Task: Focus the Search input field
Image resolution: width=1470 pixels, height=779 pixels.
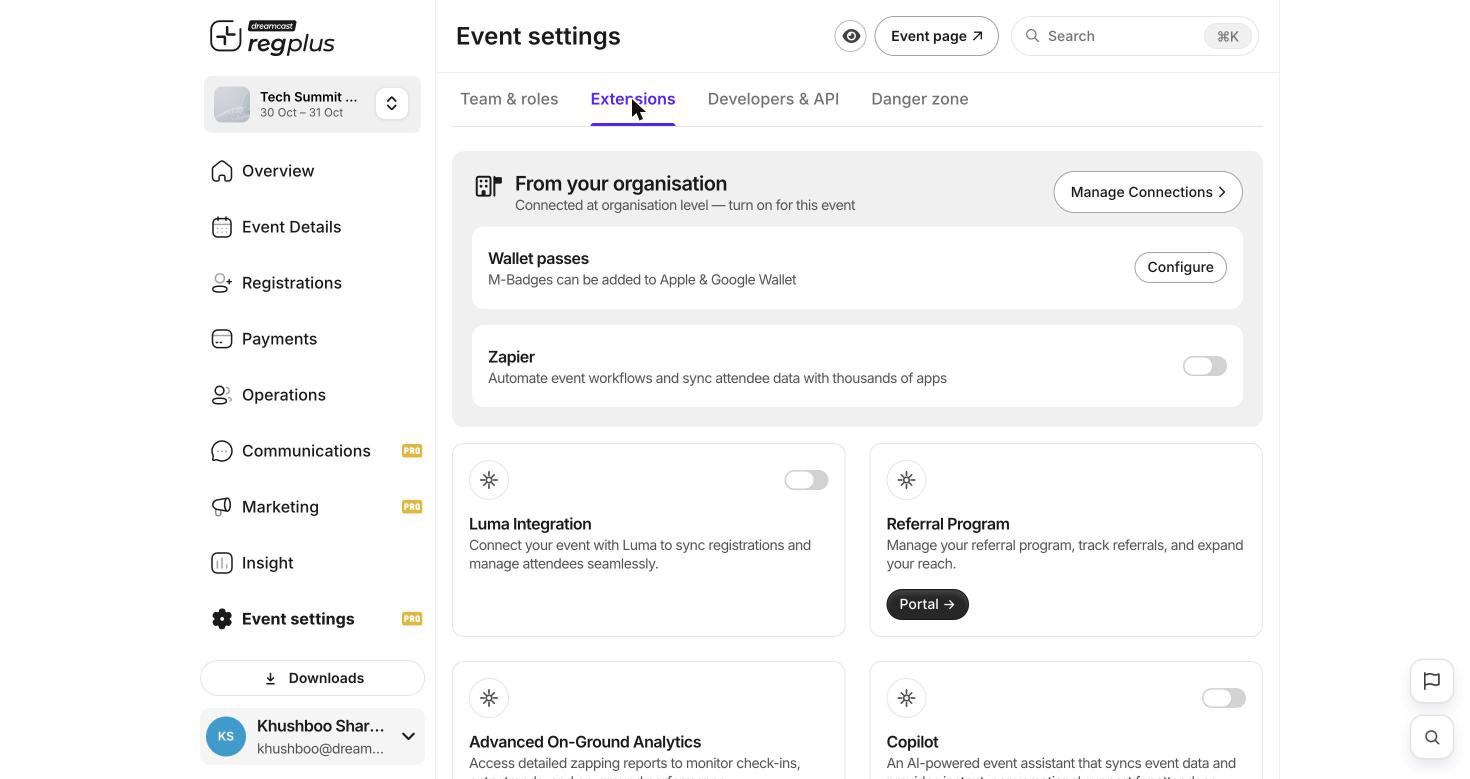Action: (1135, 36)
